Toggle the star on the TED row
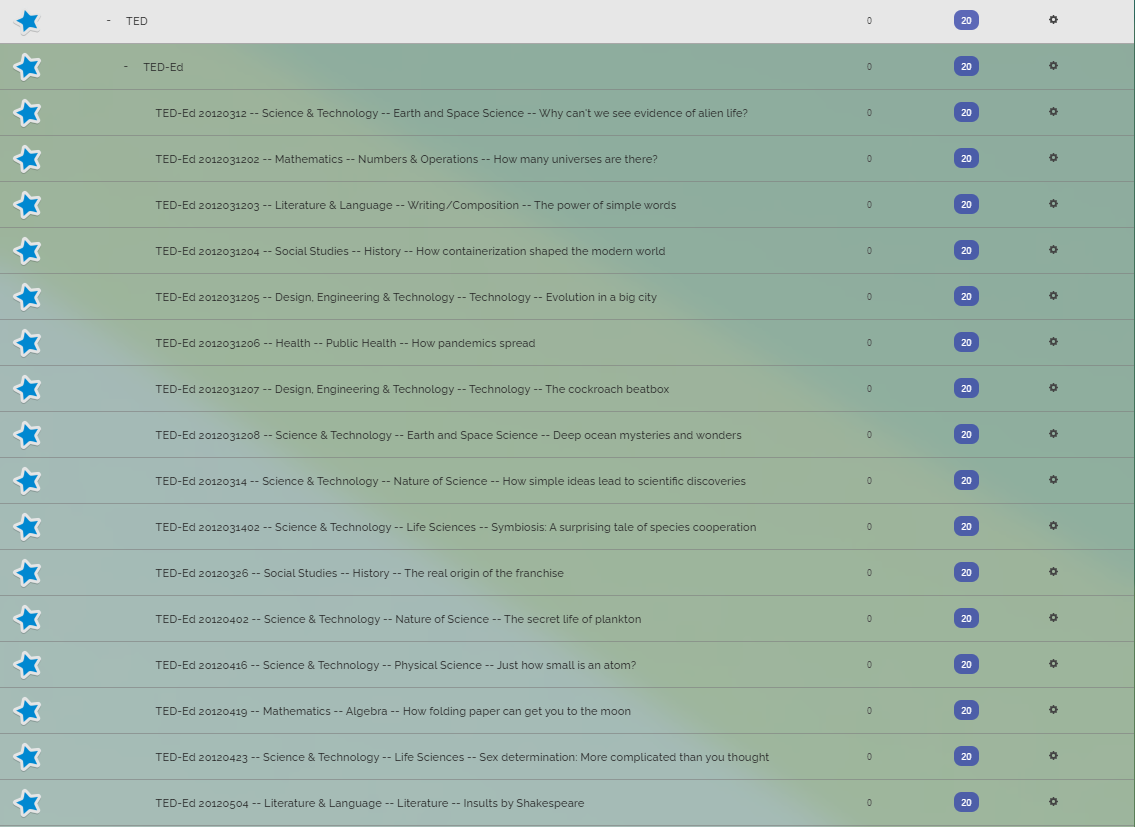 (x=28, y=21)
